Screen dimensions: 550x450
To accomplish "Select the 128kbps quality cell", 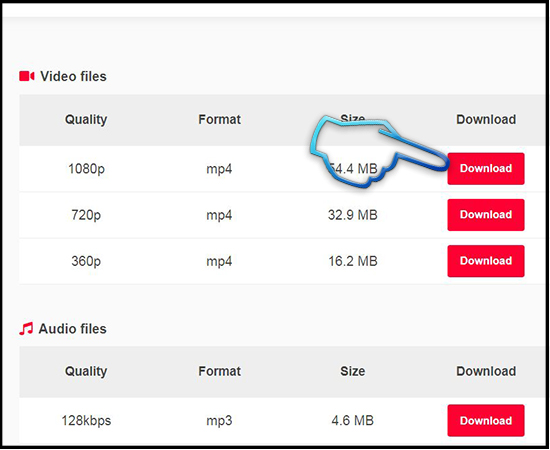I will tap(86, 421).
